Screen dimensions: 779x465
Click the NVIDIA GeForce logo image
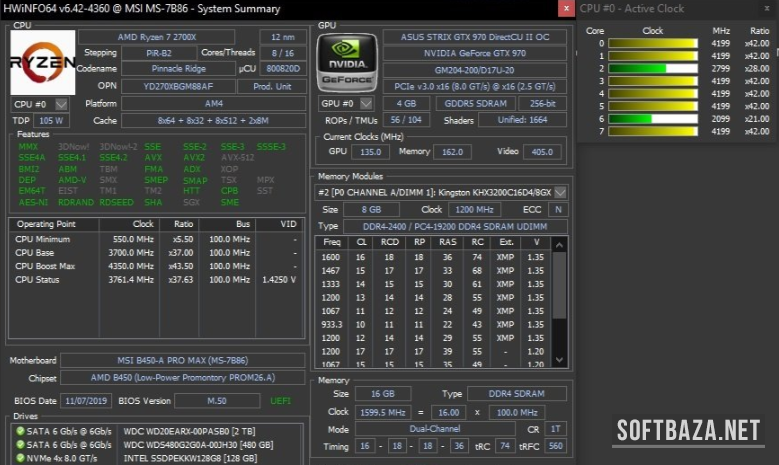point(346,62)
